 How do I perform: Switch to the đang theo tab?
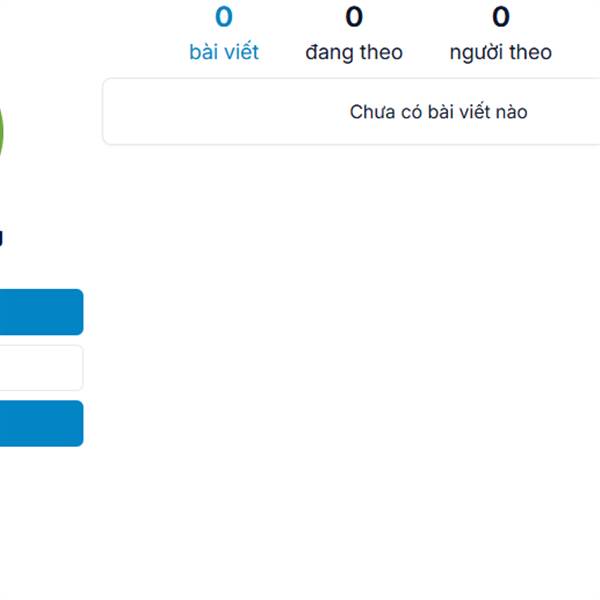click(354, 35)
